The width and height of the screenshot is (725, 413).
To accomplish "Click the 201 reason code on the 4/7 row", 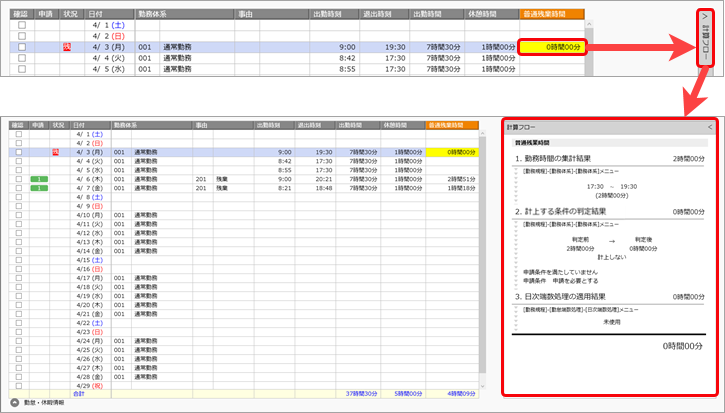I will coord(201,188).
